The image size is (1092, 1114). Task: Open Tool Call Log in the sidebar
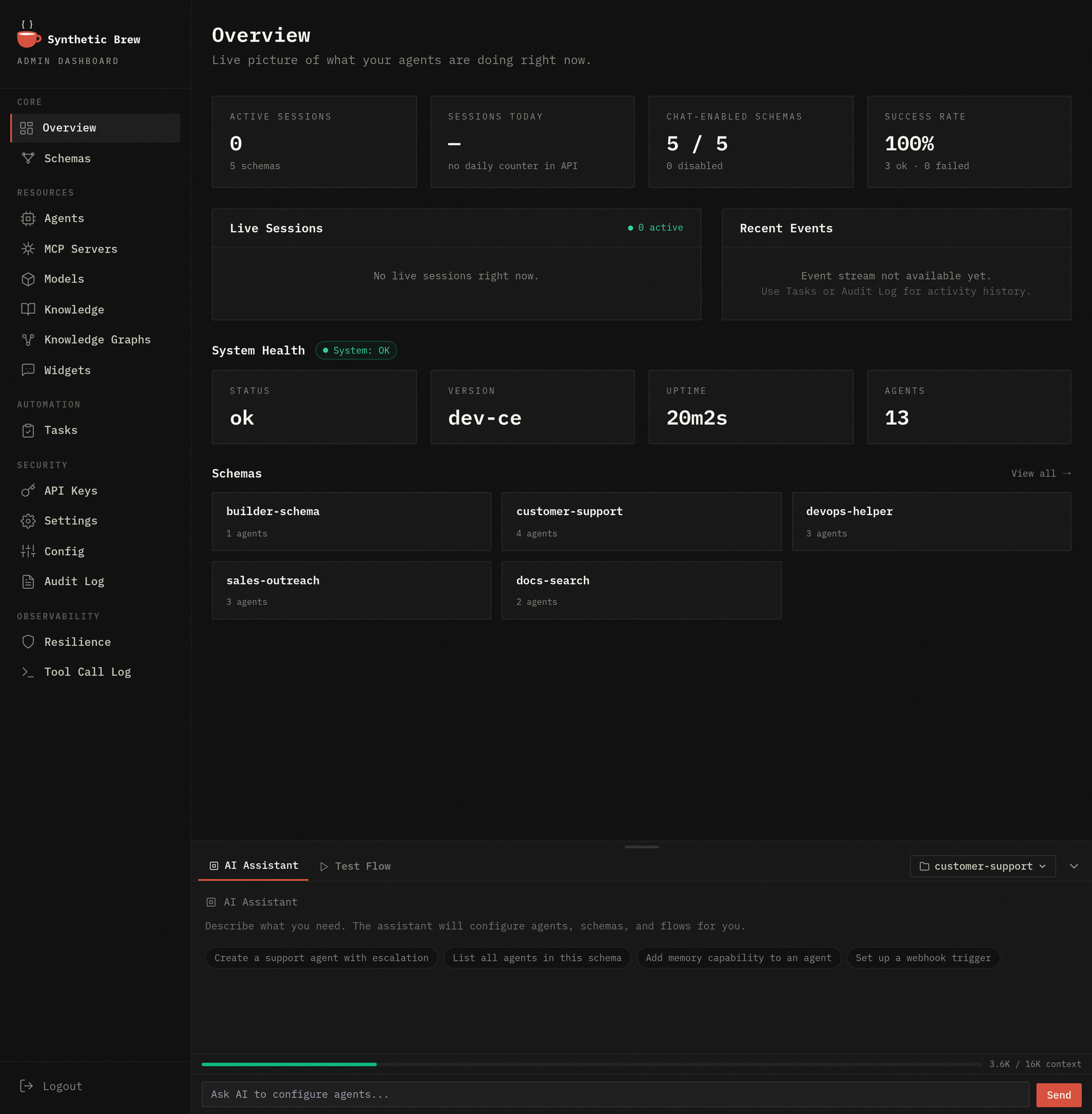(x=95, y=672)
